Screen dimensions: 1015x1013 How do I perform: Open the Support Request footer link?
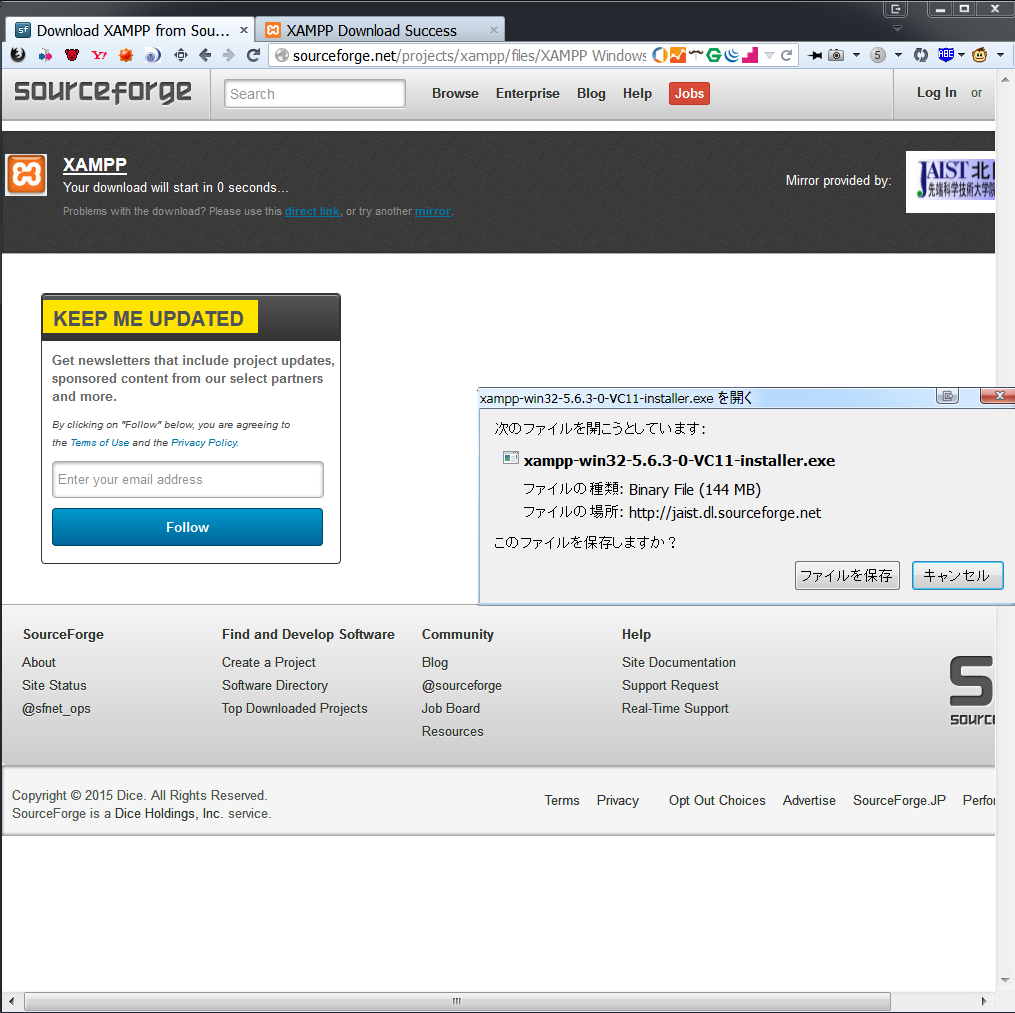pyautogui.click(x=670, y=685)
